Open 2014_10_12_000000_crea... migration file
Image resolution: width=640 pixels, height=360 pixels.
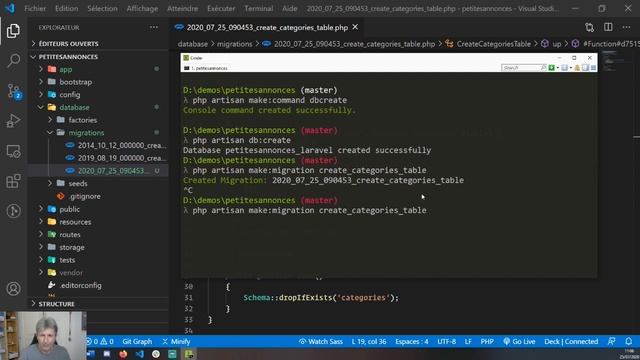pos(116,145)
